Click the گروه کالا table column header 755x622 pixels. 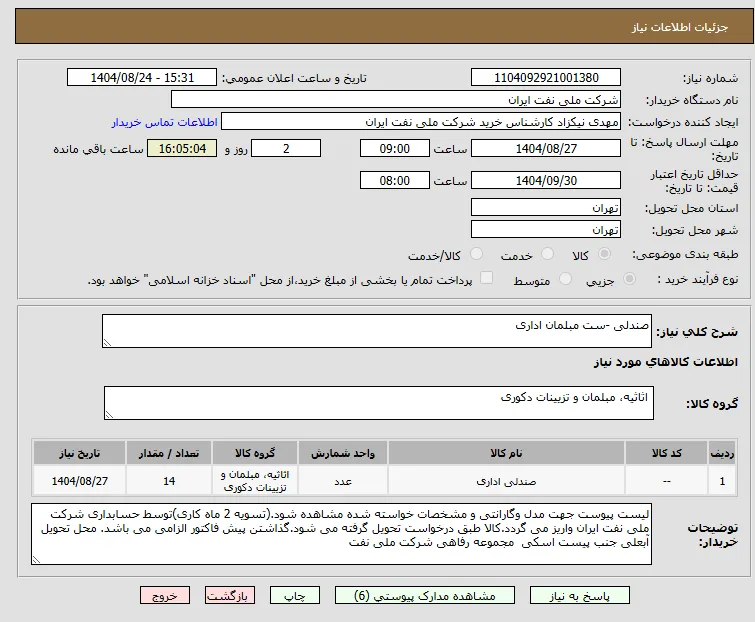(255, 453)
